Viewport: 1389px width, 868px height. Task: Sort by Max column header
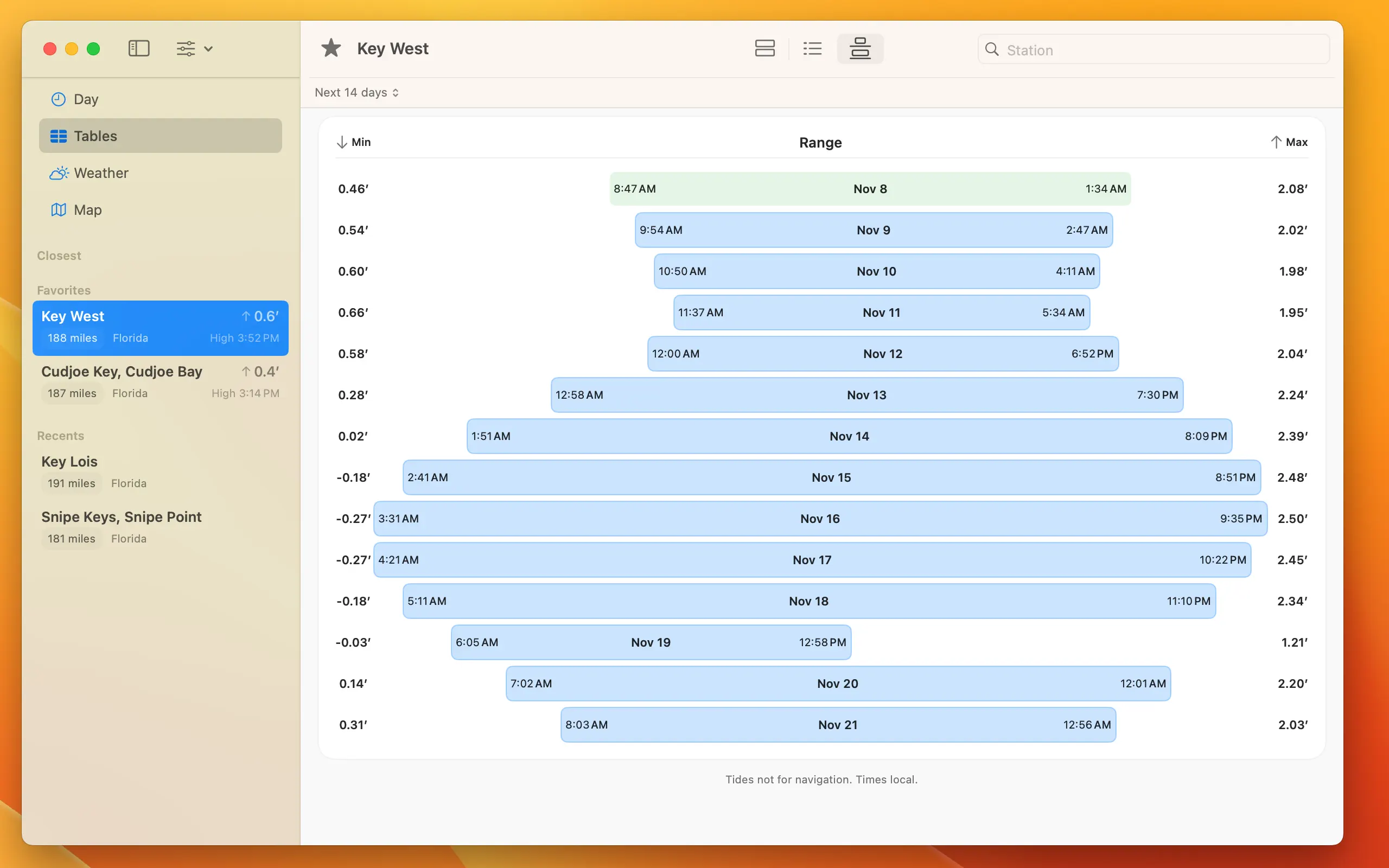(x=1289, y=142)
